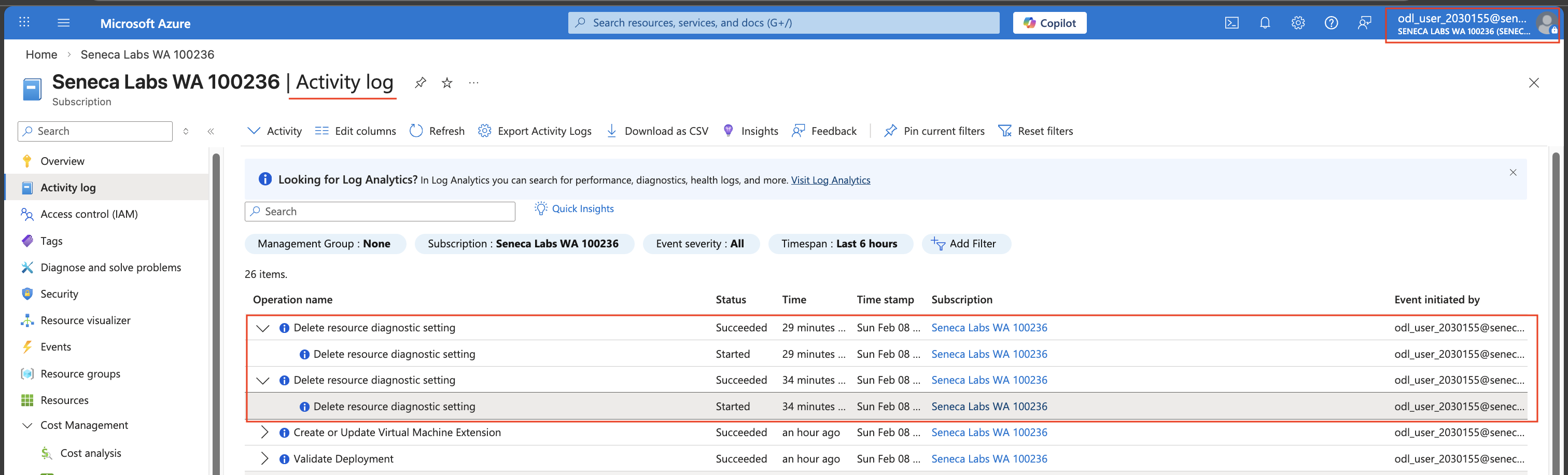
Task: Click the sidebar expand/collapse all arrows
Action: pos(186,131)
